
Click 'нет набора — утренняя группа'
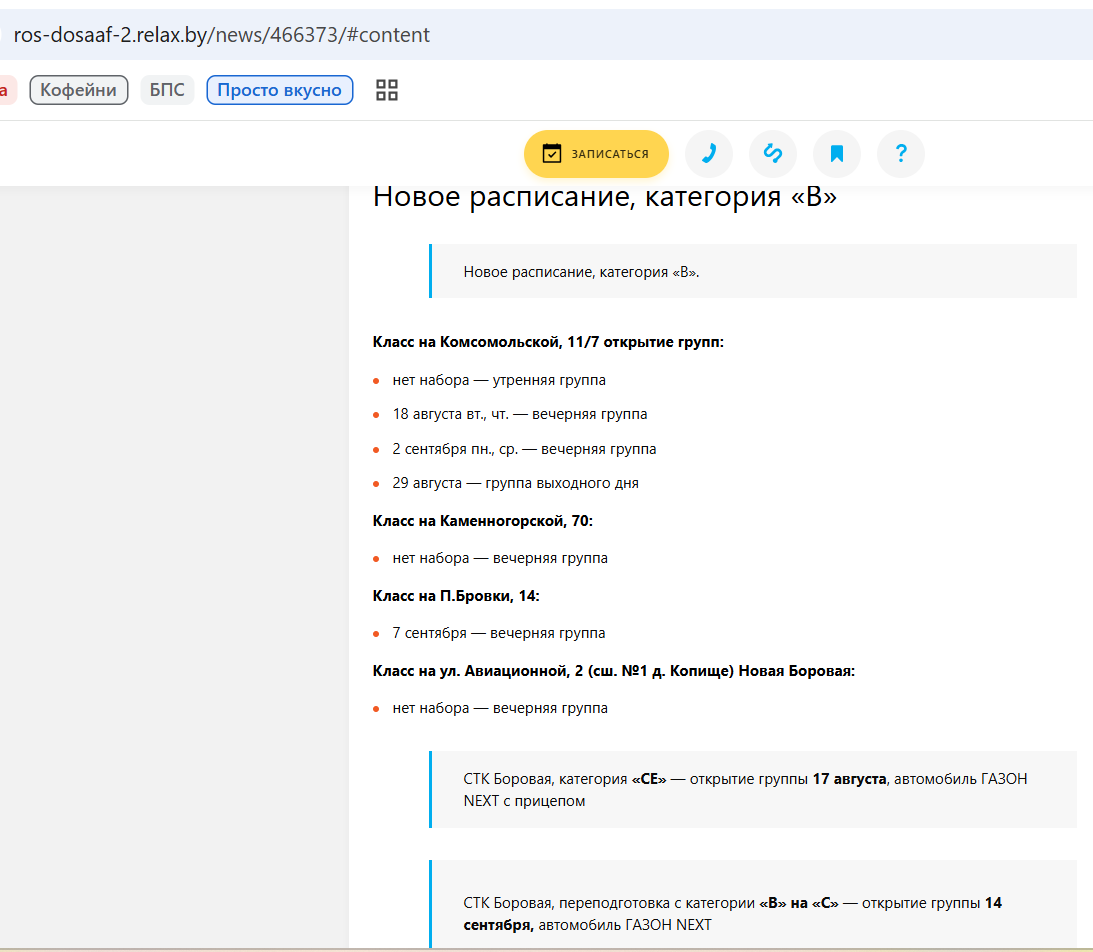pos(499,381)
